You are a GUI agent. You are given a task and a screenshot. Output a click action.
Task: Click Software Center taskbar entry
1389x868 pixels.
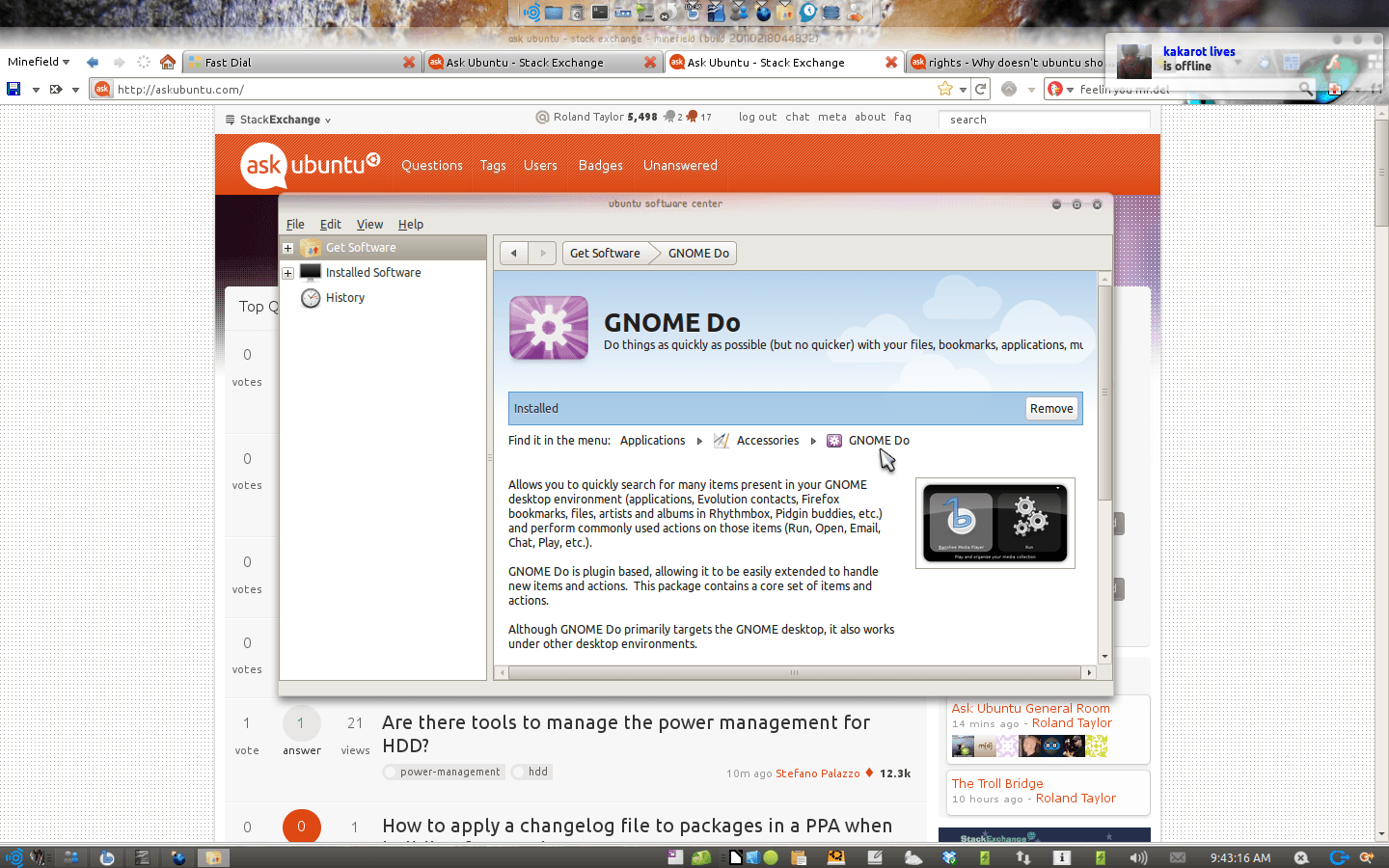tap(213, 857)
